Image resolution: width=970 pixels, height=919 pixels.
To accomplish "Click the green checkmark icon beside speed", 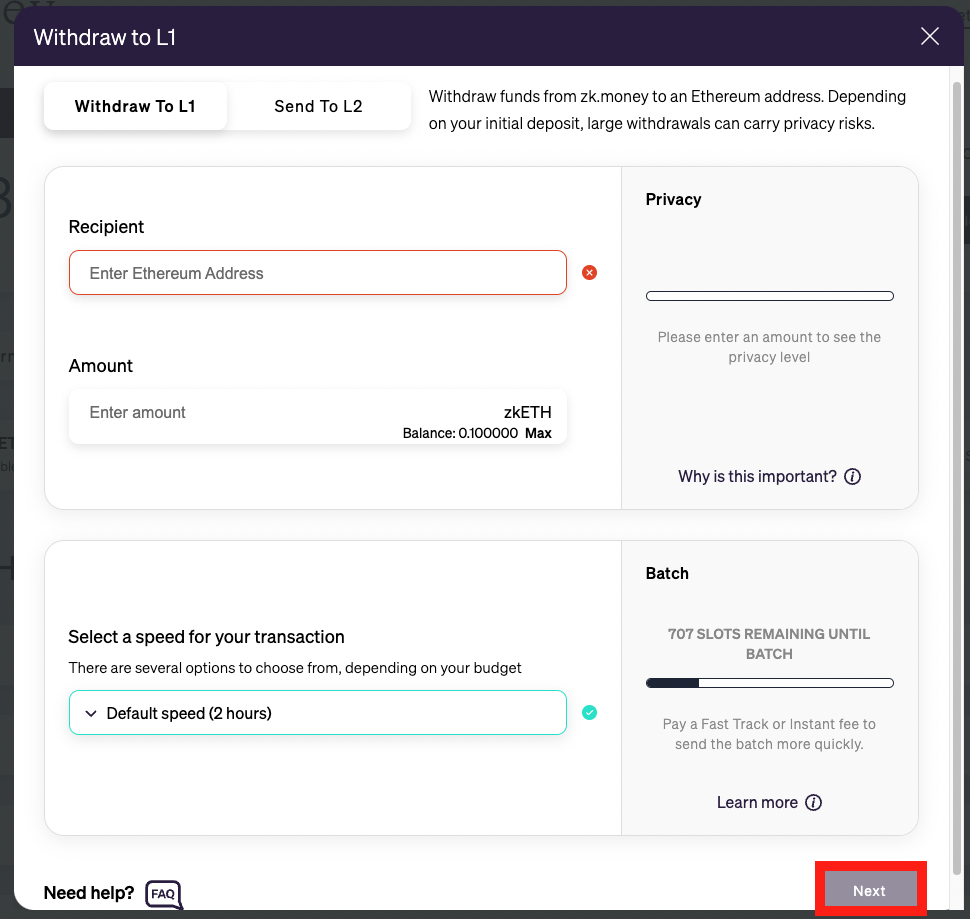I will coord(590,712).
